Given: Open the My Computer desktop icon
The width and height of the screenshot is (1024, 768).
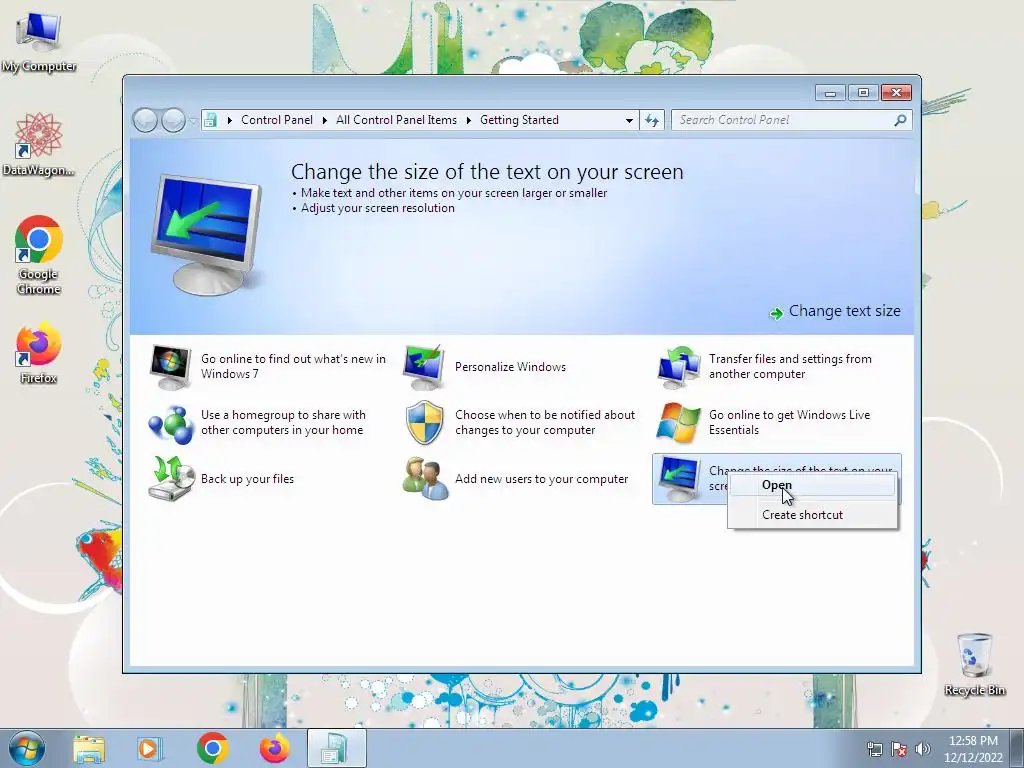Looking at the screenshot, I should 39,40.
